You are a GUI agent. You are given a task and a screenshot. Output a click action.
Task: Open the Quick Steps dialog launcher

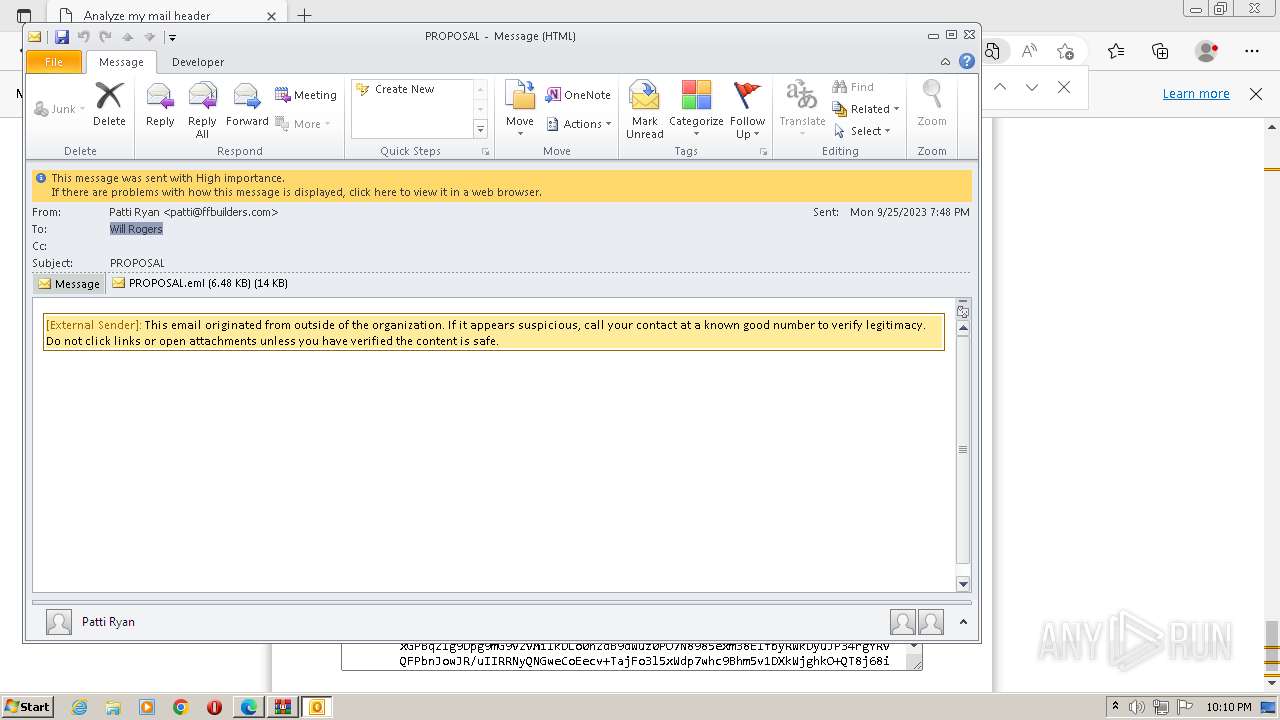tap(486, 152)
